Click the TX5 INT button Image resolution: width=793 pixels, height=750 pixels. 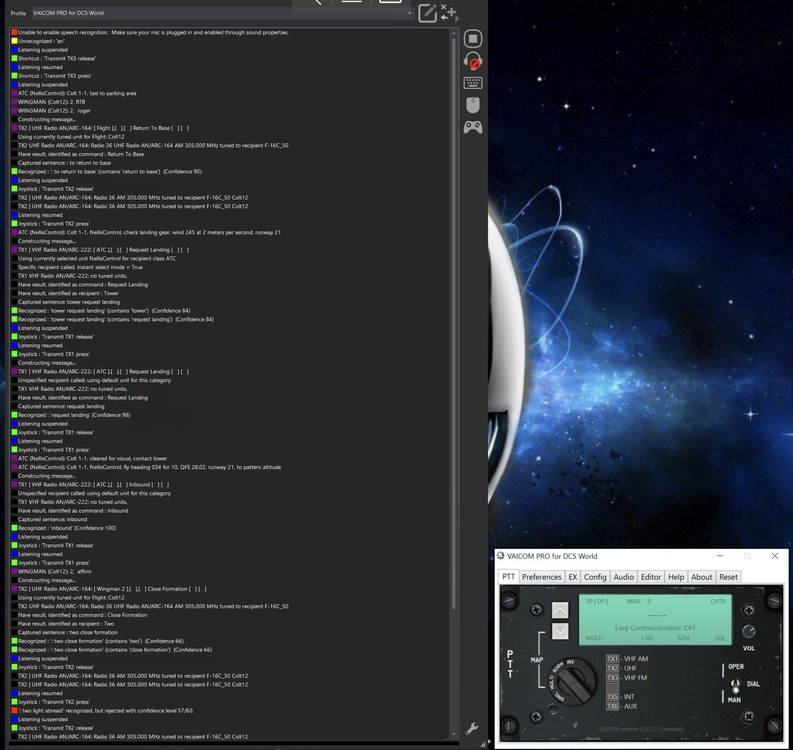click(x=613, y=696)
